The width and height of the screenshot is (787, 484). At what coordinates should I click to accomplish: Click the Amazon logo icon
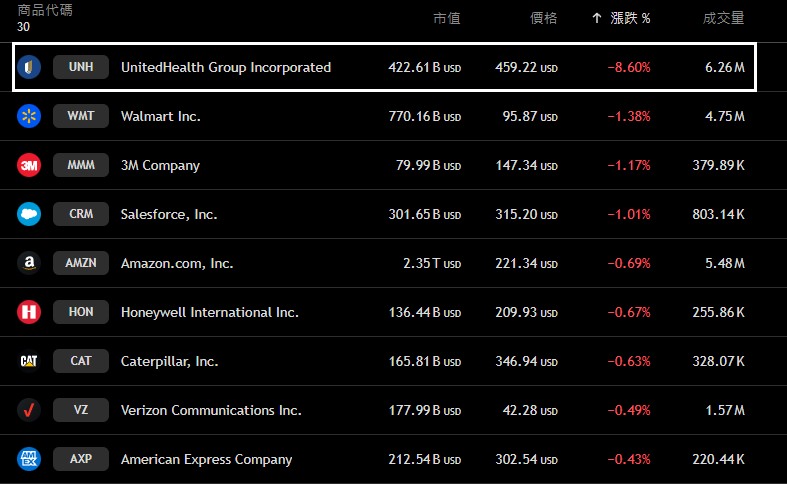click(29, 263)
